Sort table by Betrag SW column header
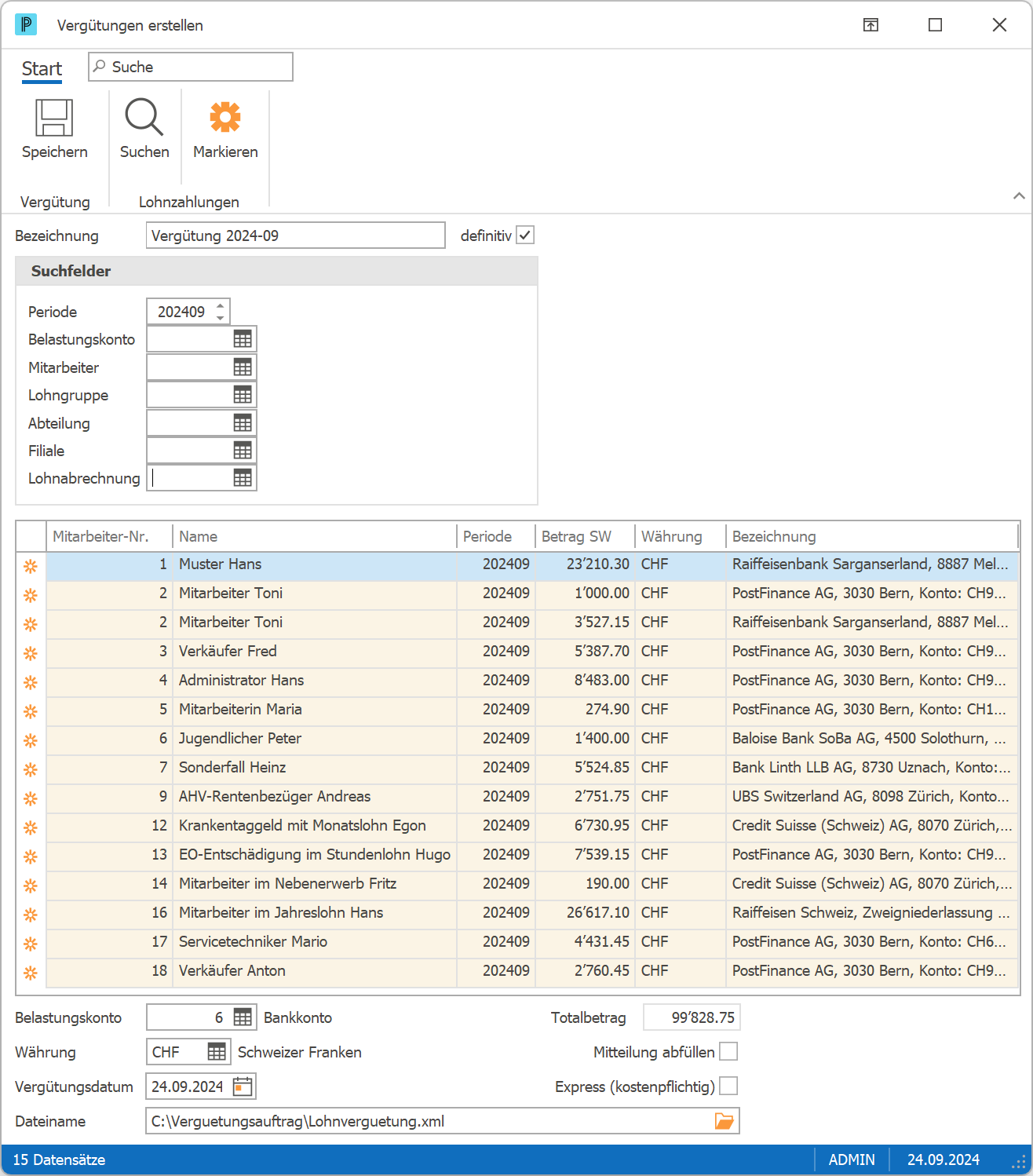Image resolution: width=1033 pixels, height=1176 pixels. point(585,536)
